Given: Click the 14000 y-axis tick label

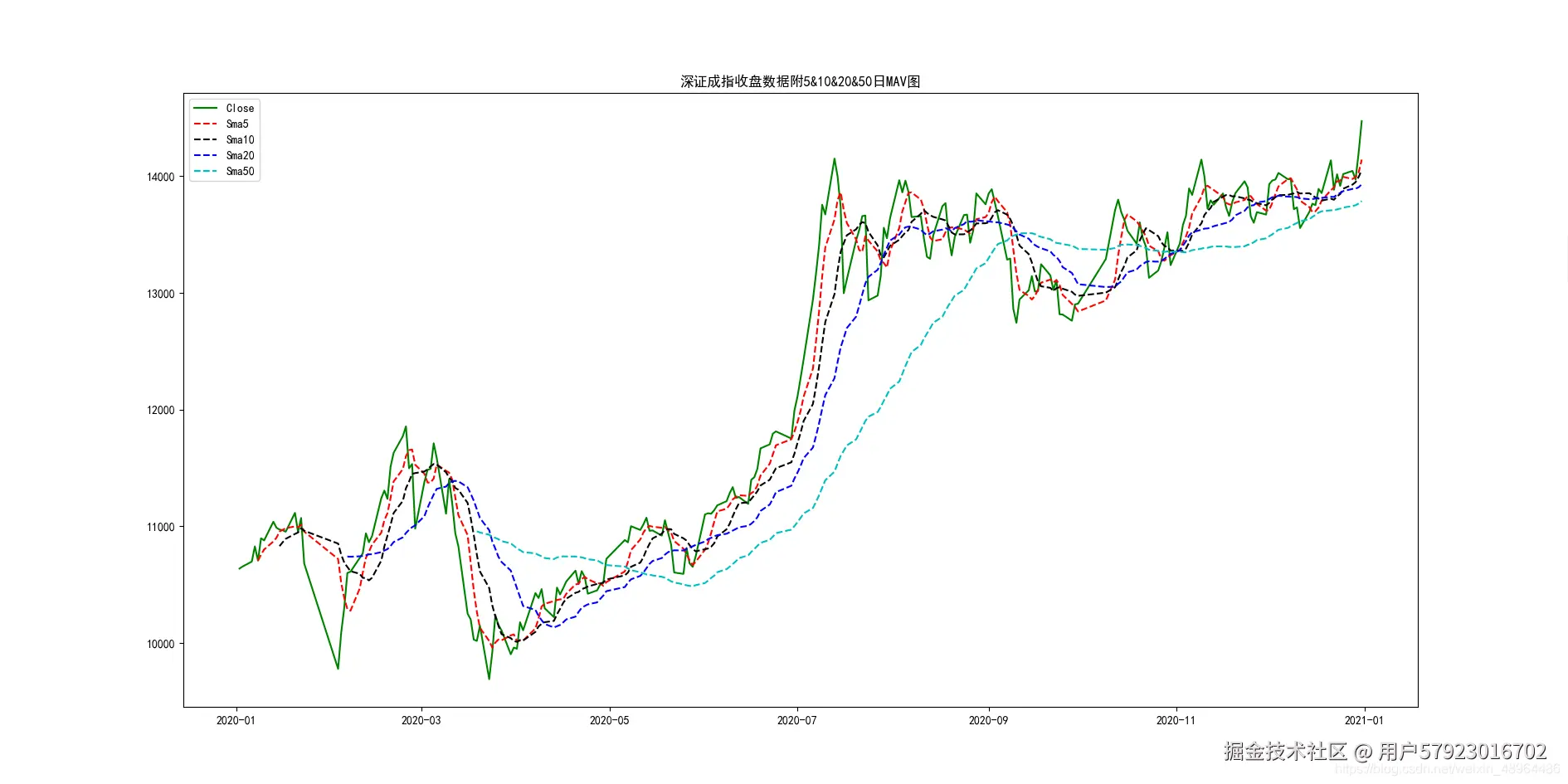Looking at the screenshot, I should (161, 177).
